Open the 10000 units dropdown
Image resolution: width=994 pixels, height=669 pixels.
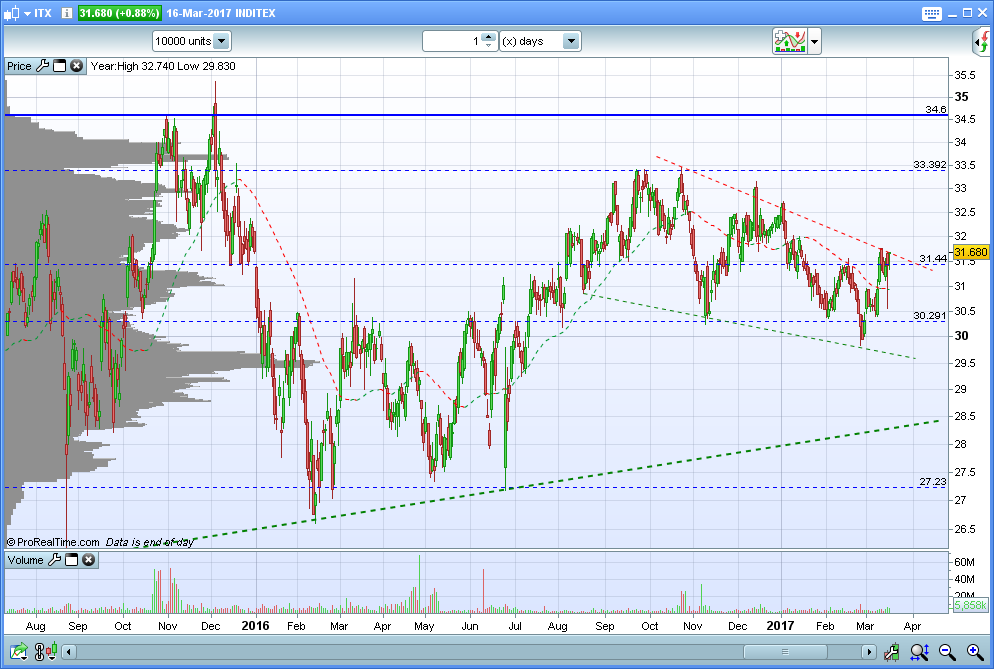pos(191,41)
